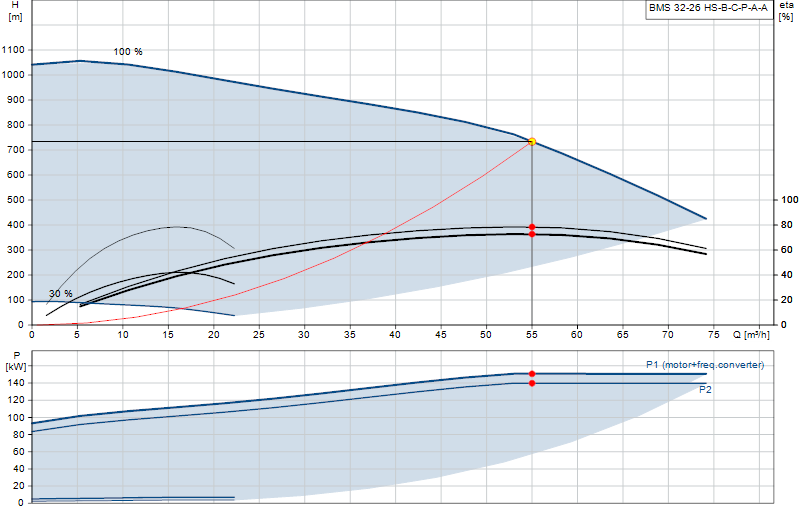
Task: Select red dot on lower efficiency curve
Action: [x=532, y=234]
